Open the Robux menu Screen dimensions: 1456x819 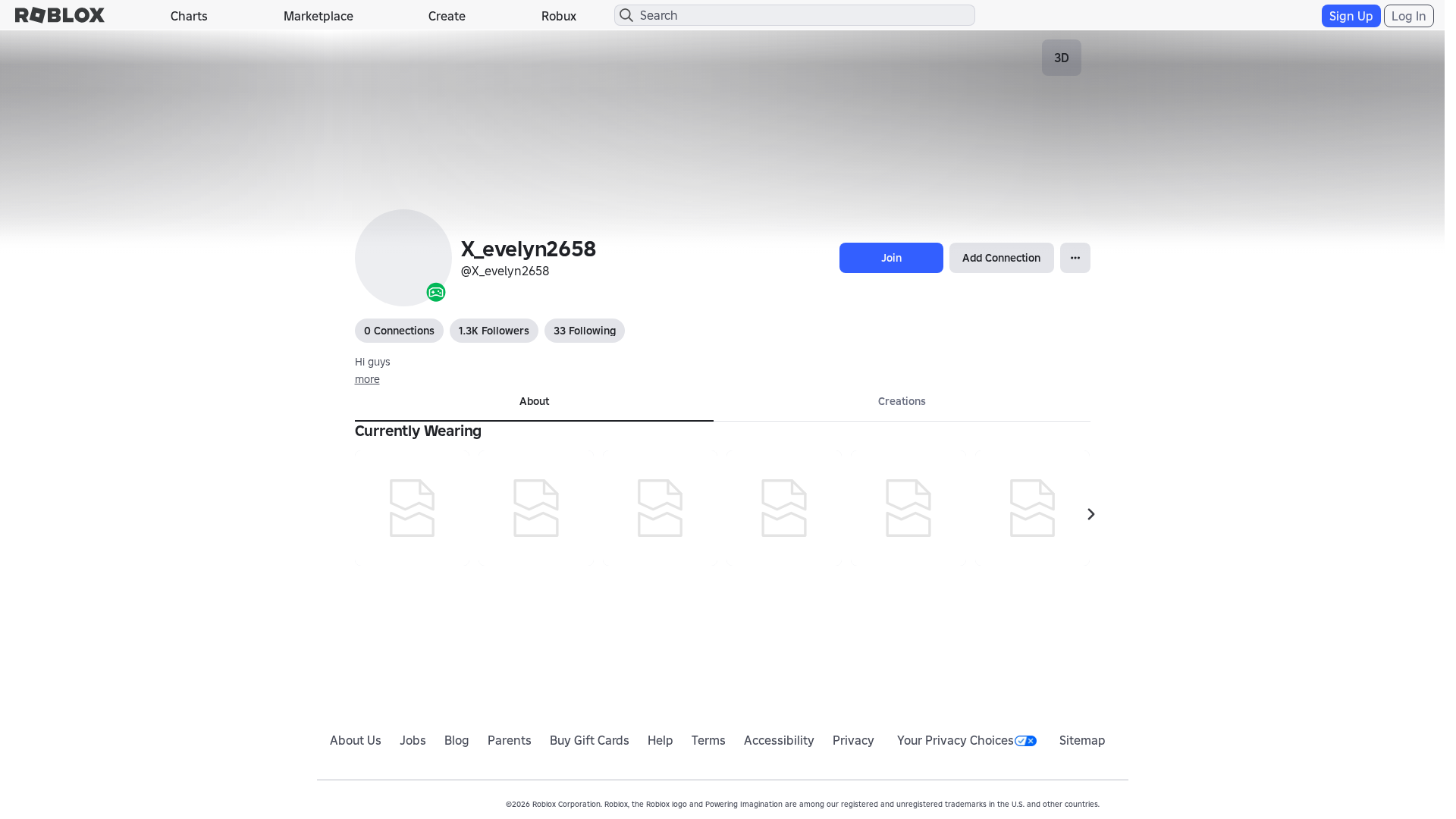coord(559,16)
